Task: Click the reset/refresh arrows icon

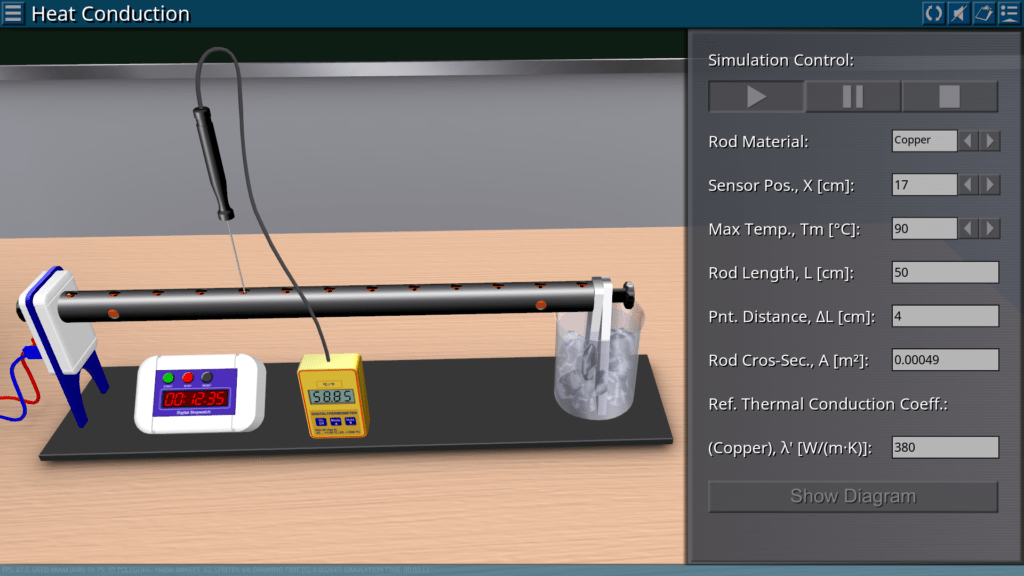Action: coord(933,13)
